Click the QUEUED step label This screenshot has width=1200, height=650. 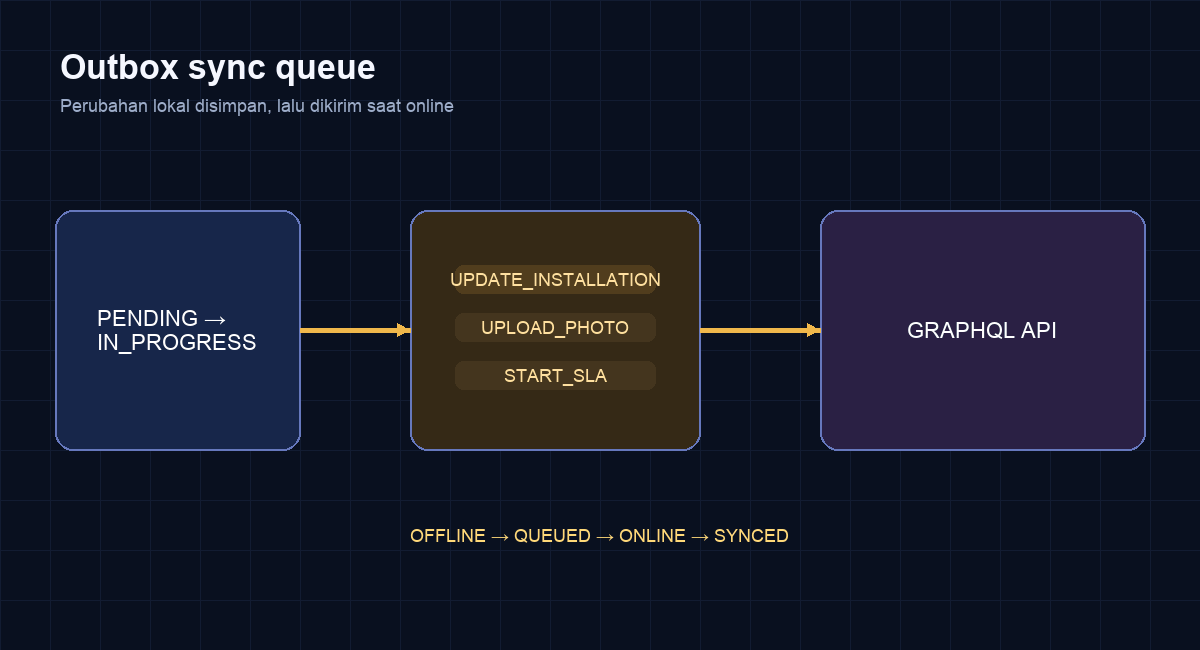(x=552, y=536)
